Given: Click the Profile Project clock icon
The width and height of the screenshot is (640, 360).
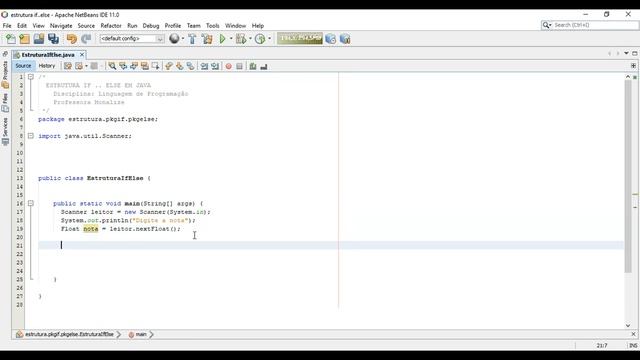Looking at the screenshot, I should click(x=260, y=39).
